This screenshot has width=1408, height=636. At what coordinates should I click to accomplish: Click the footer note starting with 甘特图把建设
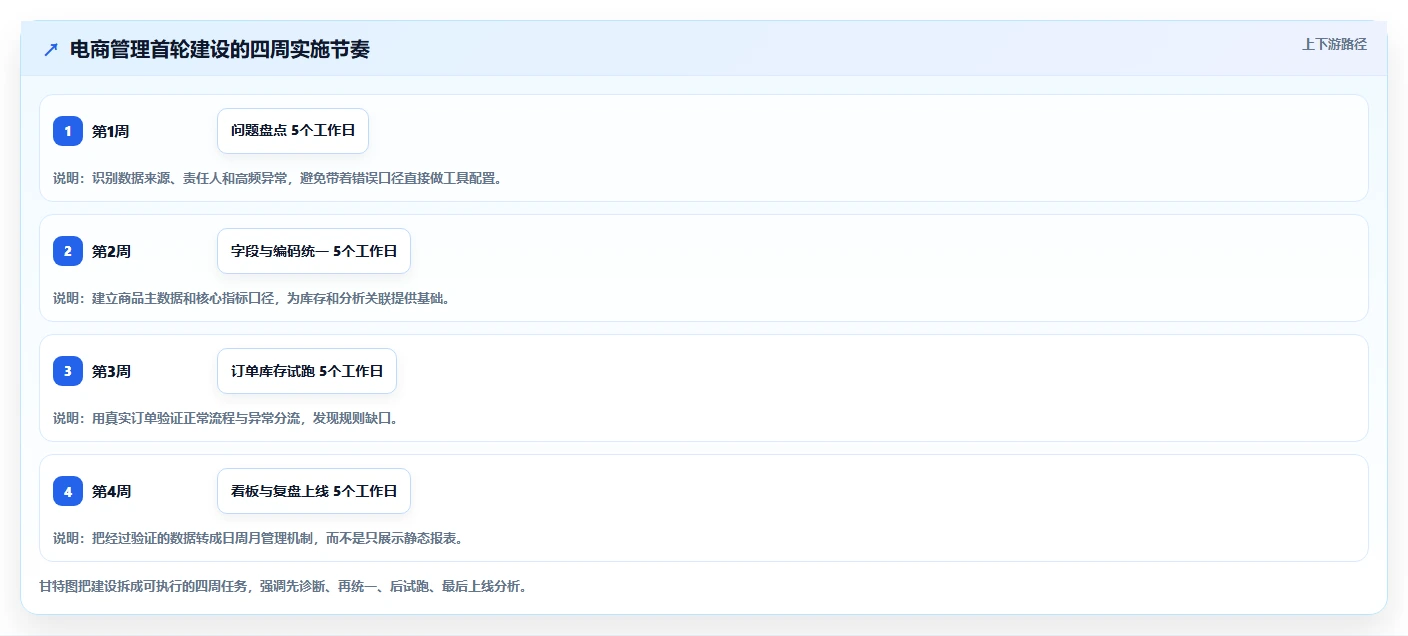(x=283, y=586)
